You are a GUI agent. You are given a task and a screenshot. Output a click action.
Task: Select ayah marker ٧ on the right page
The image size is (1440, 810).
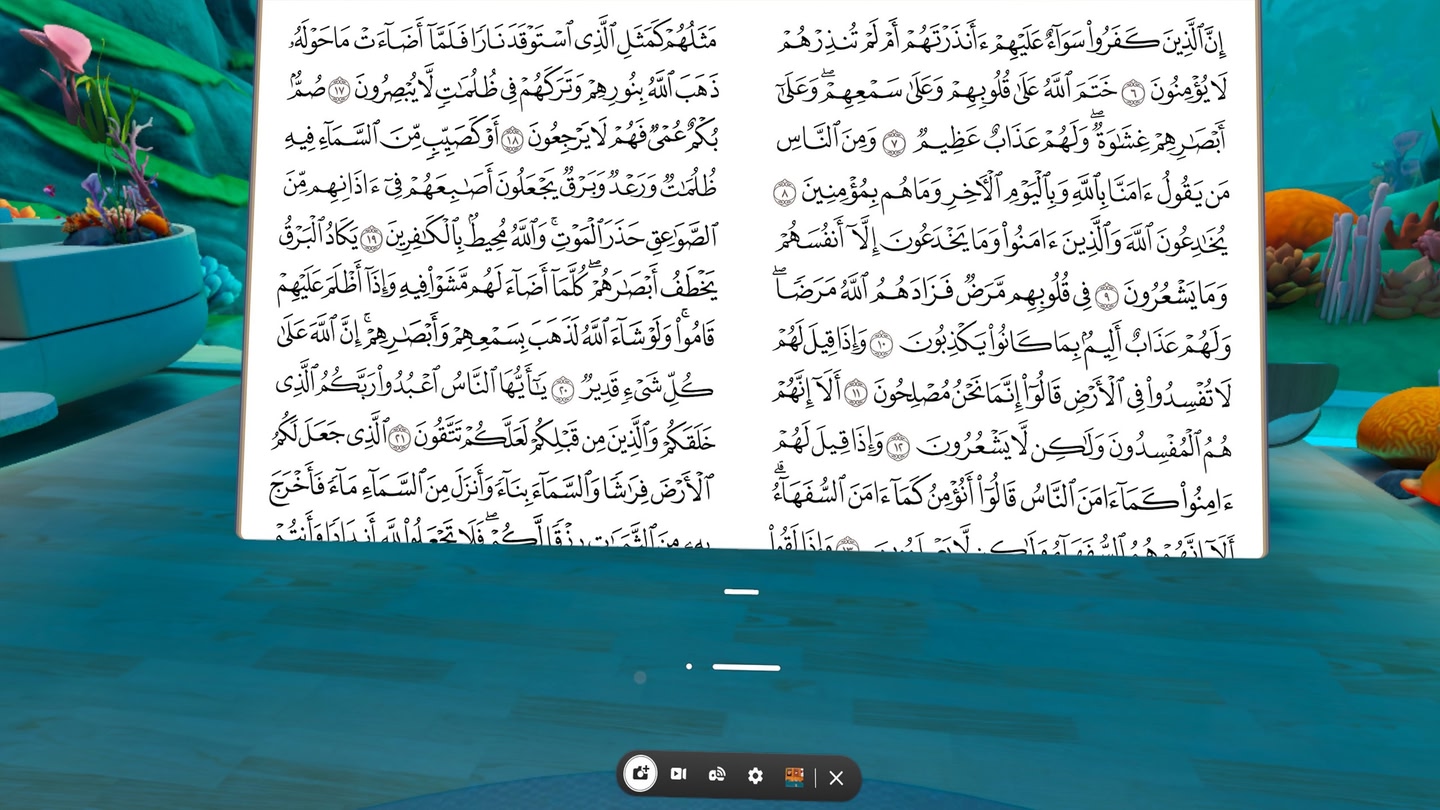coord(894,142)
